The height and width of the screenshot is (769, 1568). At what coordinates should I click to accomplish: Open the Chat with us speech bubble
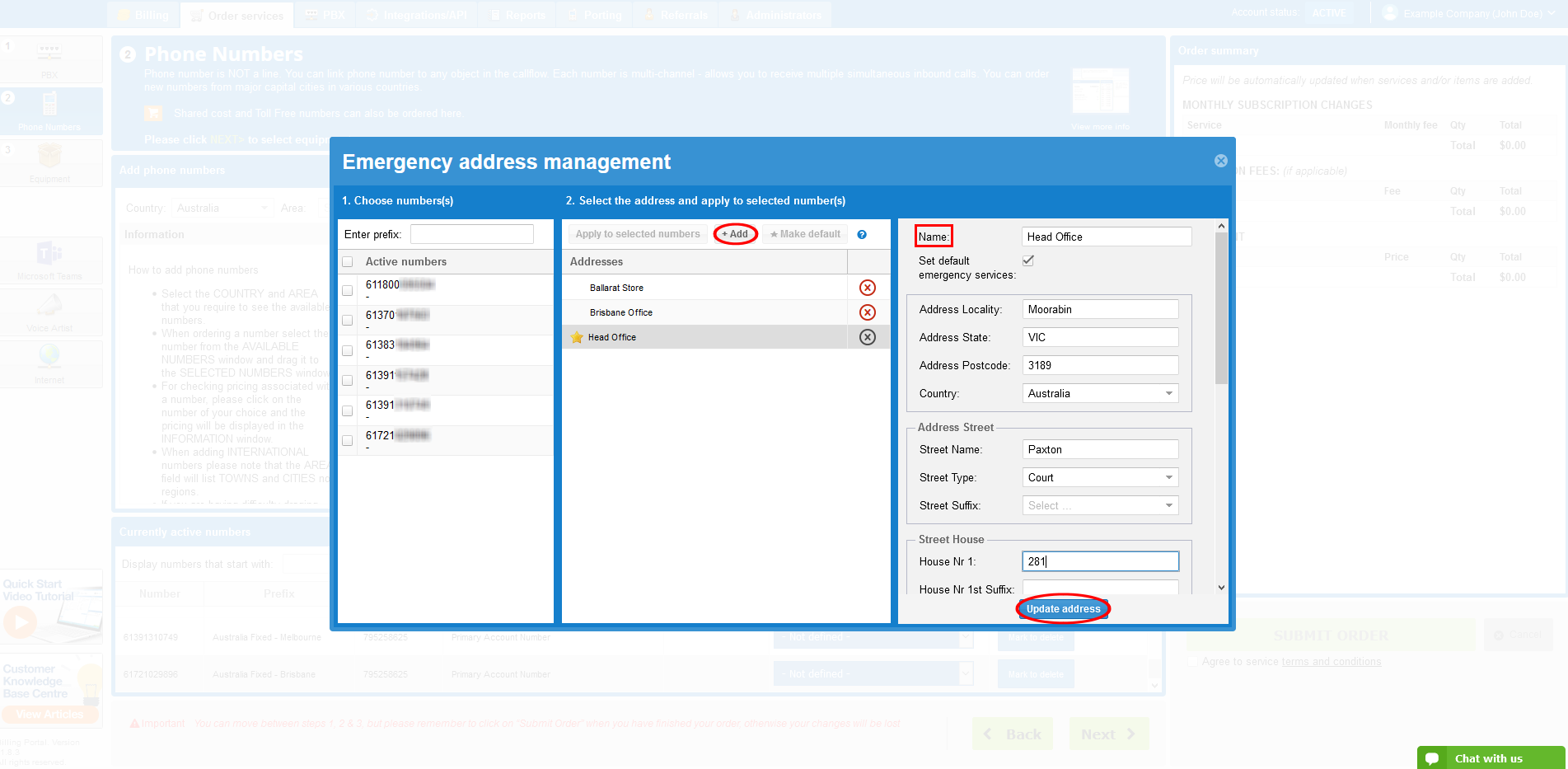(1432, 758)
